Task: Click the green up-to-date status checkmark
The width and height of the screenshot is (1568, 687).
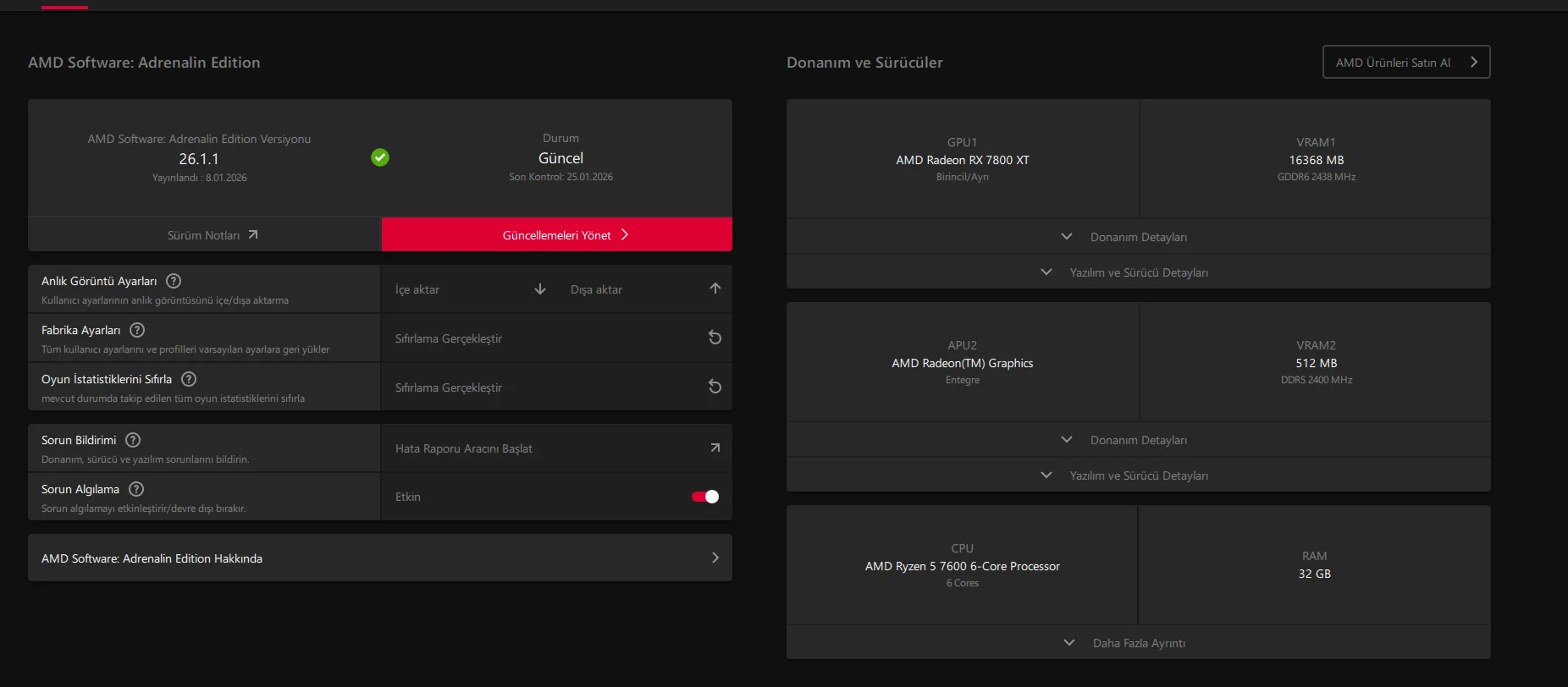Action: (x=380, y=157)
